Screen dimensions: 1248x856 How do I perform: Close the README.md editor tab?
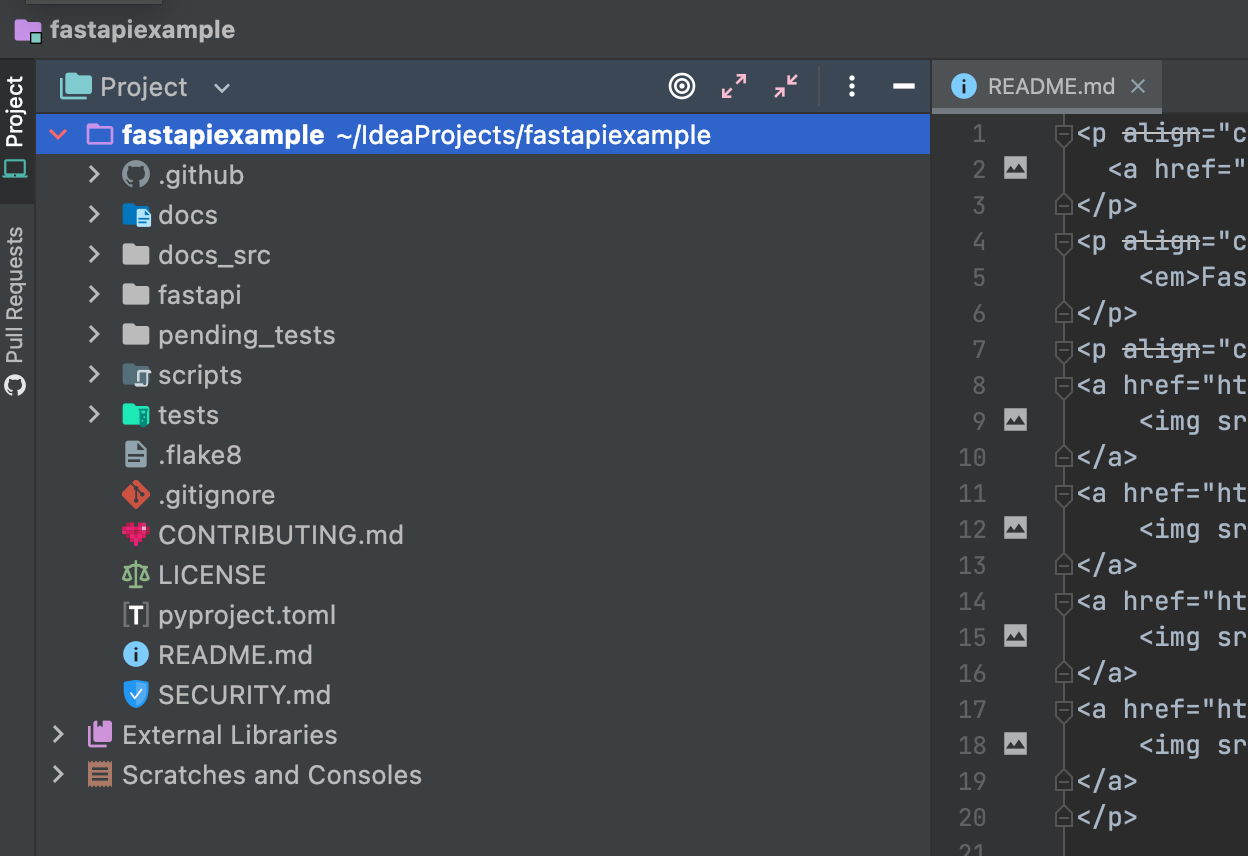[x=1138, y=86]
